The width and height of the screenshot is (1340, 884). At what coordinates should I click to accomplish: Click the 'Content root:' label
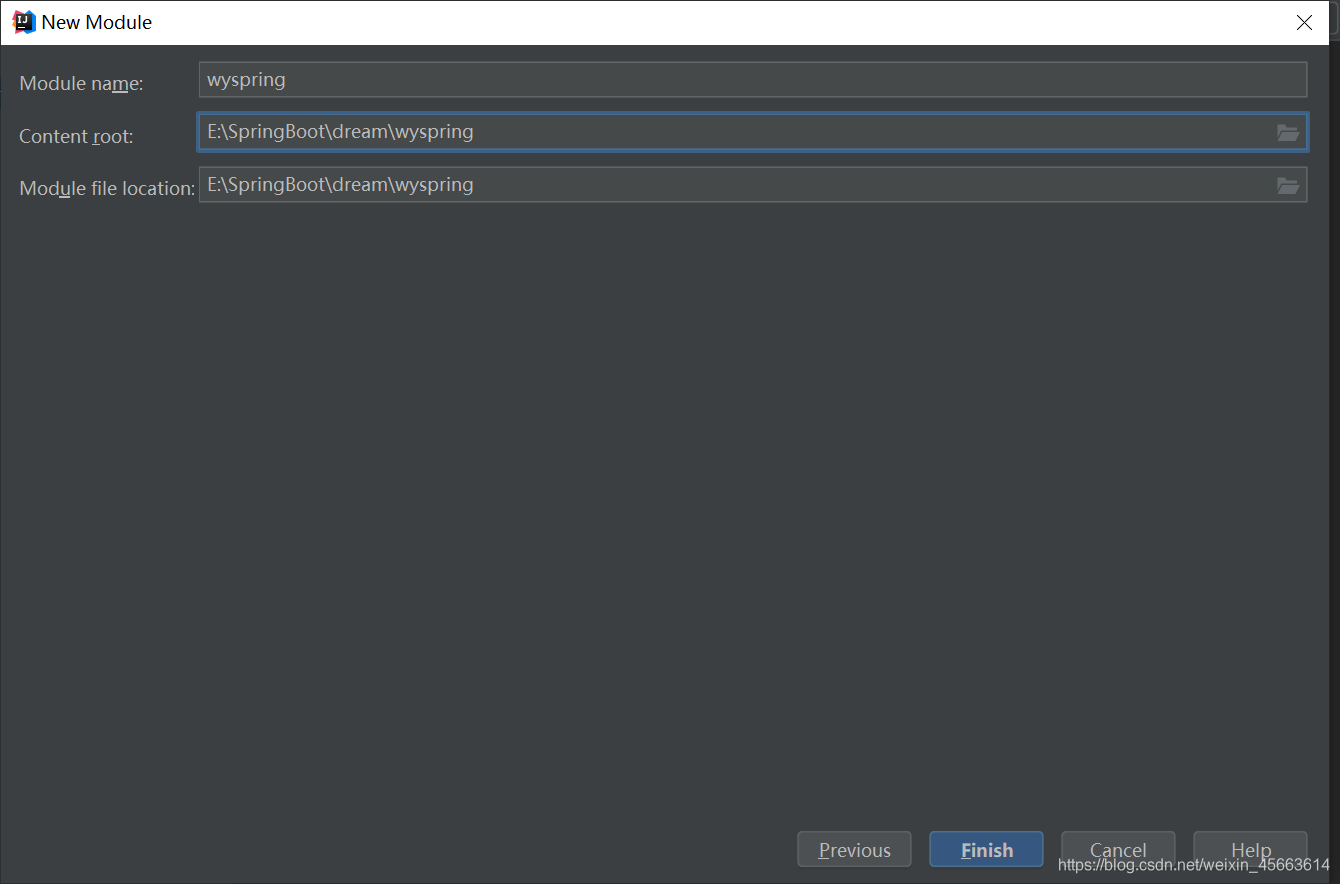[x=76, y=136]
